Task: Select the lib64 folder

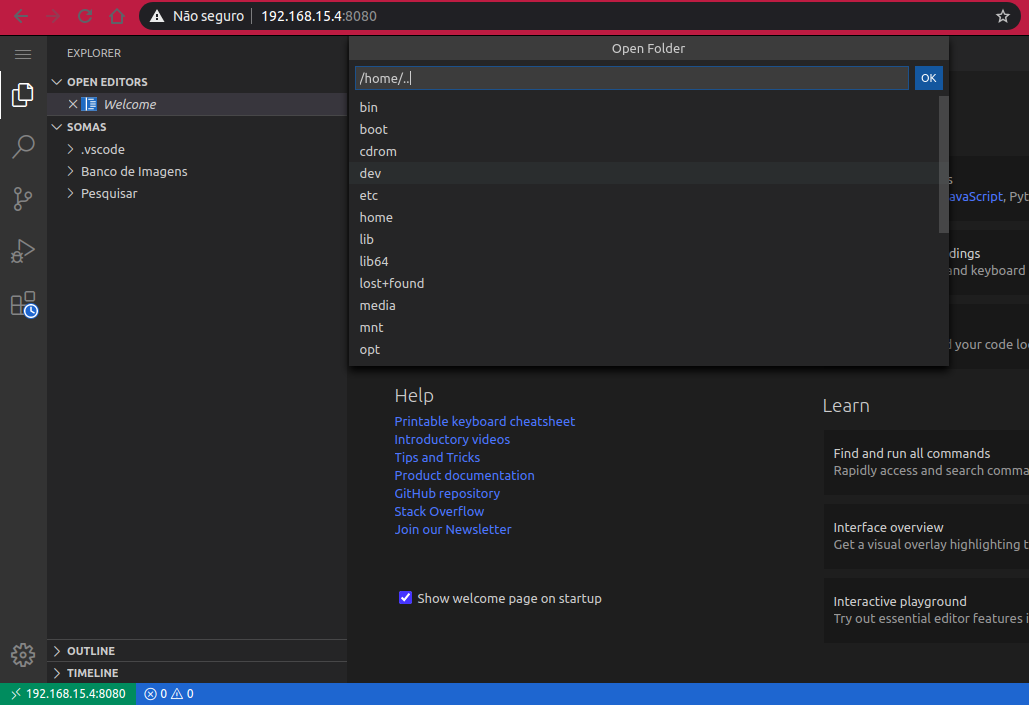Action: click(644, 261)
